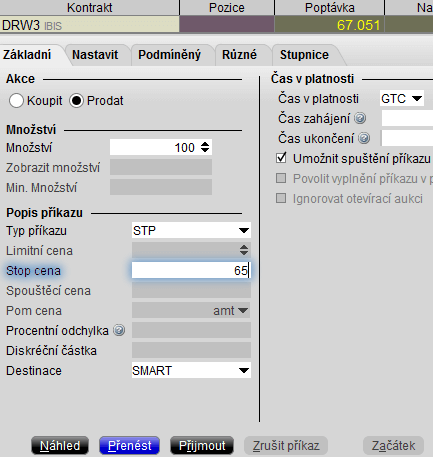Open the Nastavit tab

coord(95,55)
